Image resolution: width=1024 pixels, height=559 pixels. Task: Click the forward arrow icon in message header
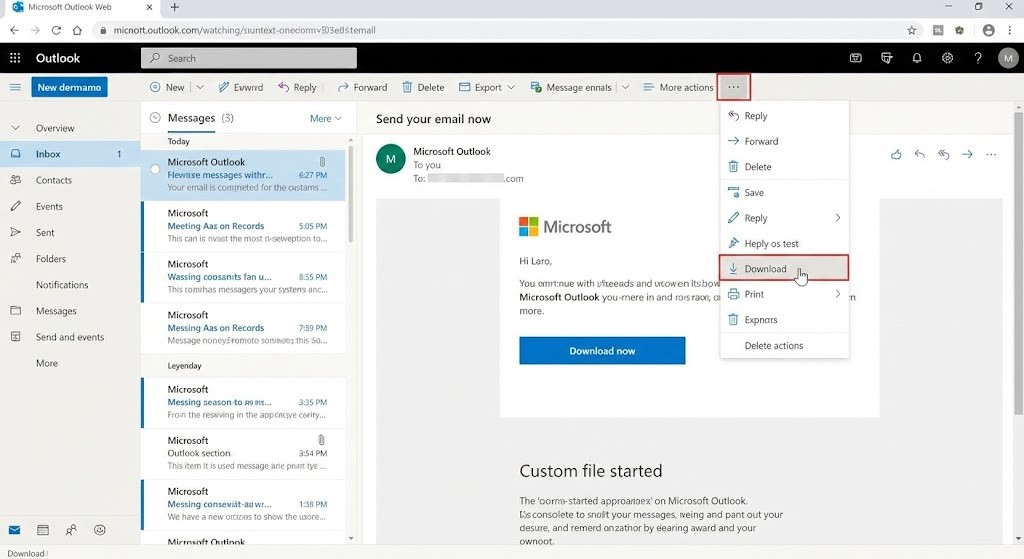[x=967, y=154]
